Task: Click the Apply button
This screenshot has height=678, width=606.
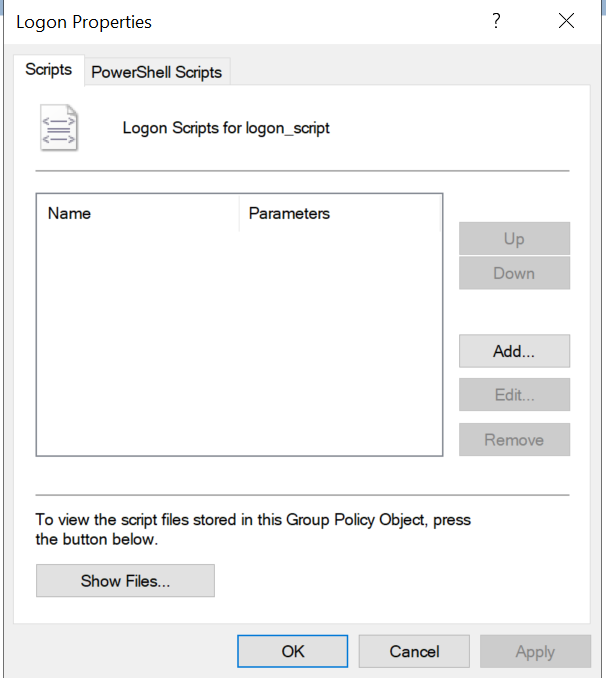Action: click(x=535, y=652)
